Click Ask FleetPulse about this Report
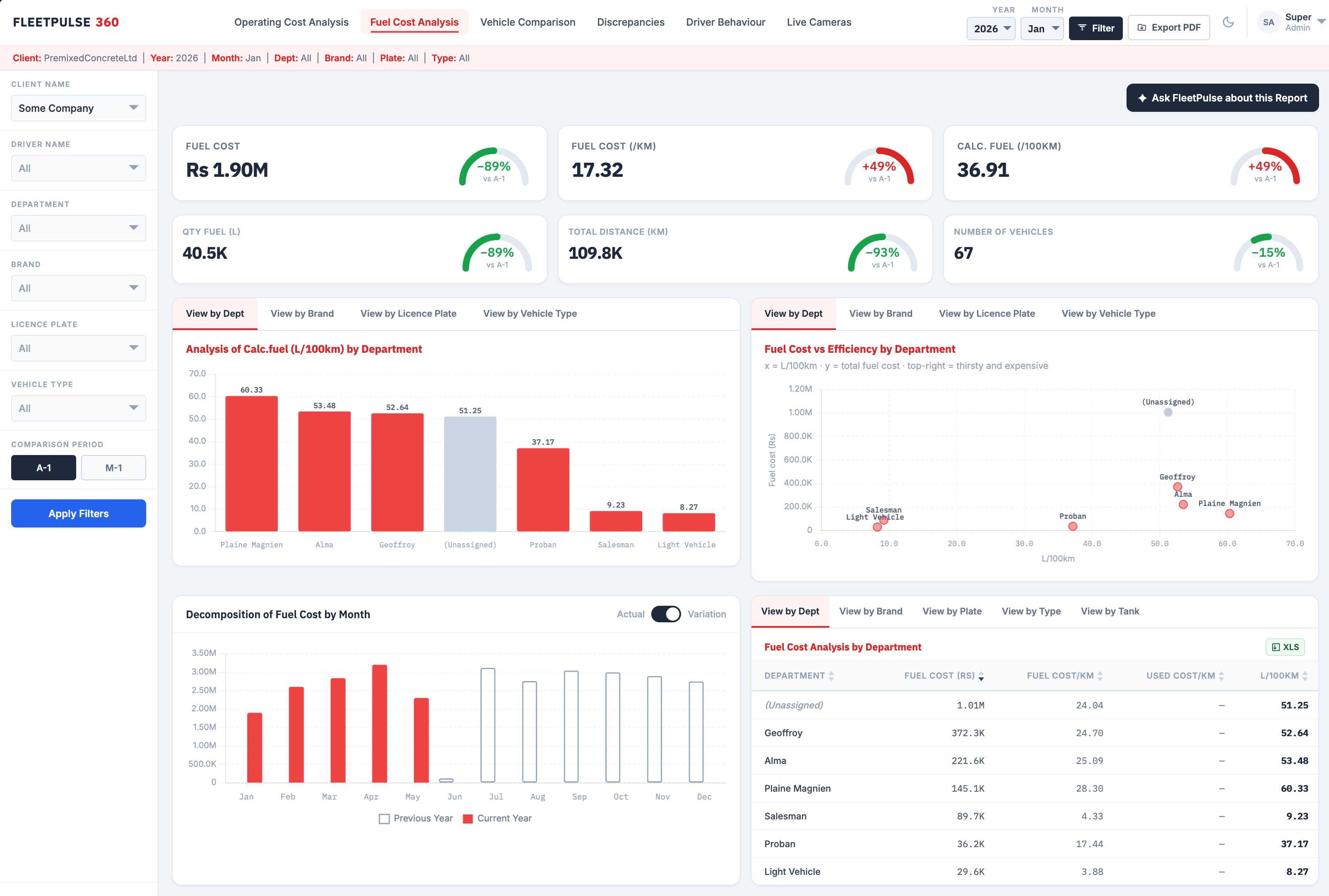Viewport: 1329px width, 896px height. (1222, 98)
